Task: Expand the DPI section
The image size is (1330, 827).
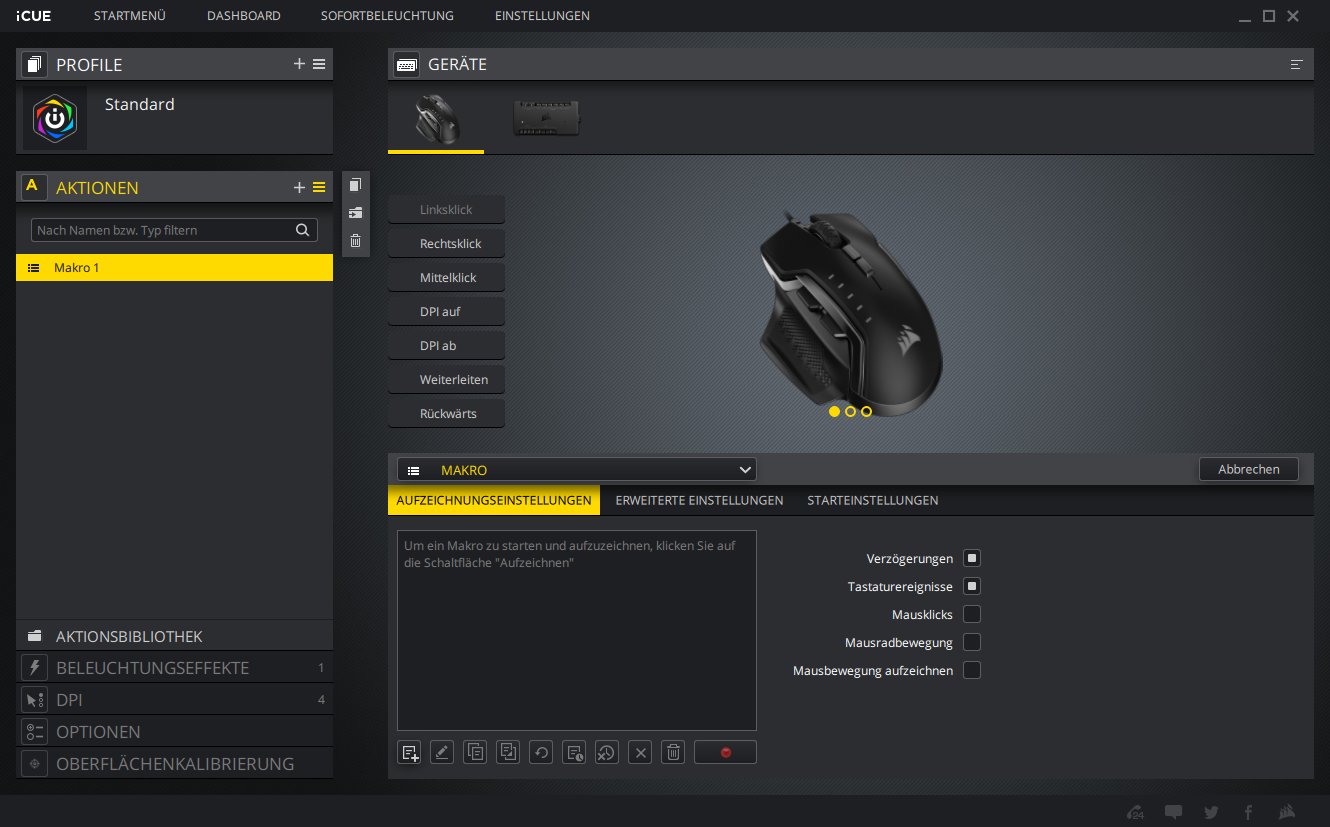Action: click(x=174, y=700)
